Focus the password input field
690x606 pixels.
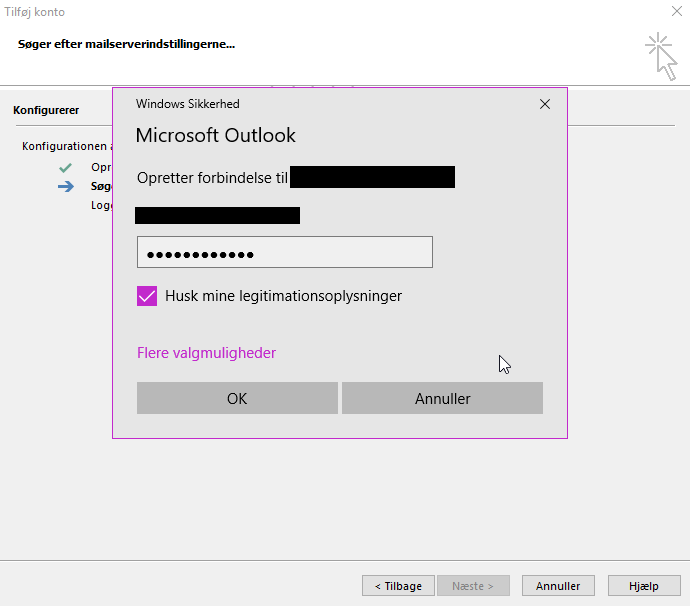coord(285,252)
